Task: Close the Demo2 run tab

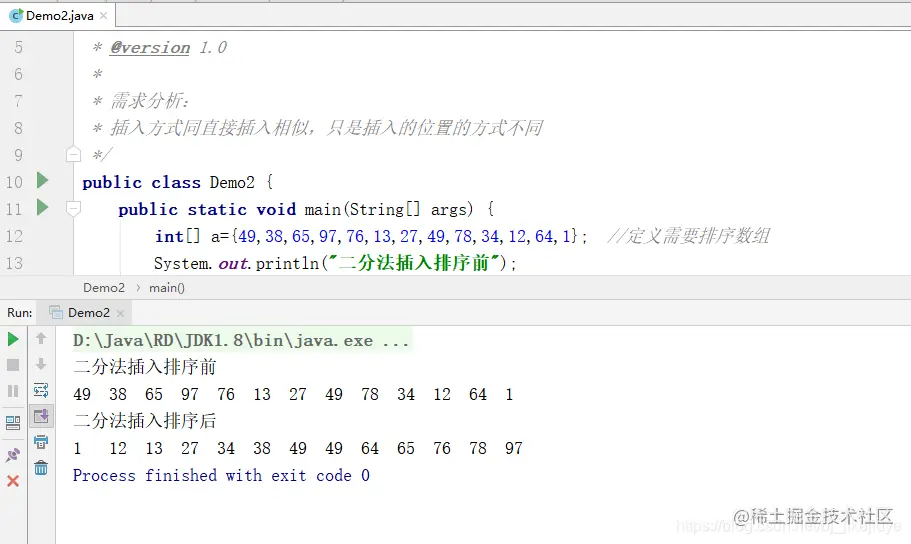Action: tap(120, 313)
